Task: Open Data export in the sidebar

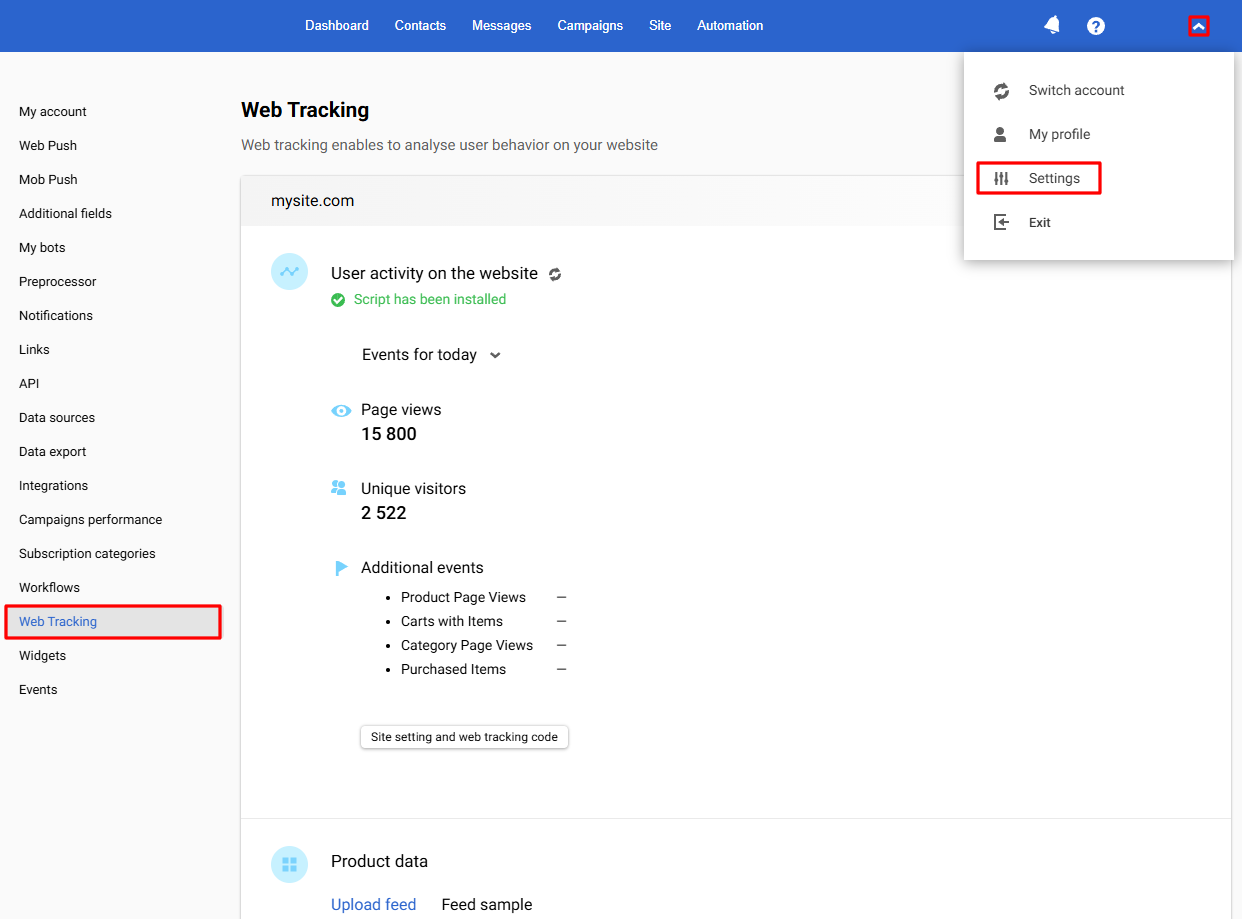Action: 53,452
